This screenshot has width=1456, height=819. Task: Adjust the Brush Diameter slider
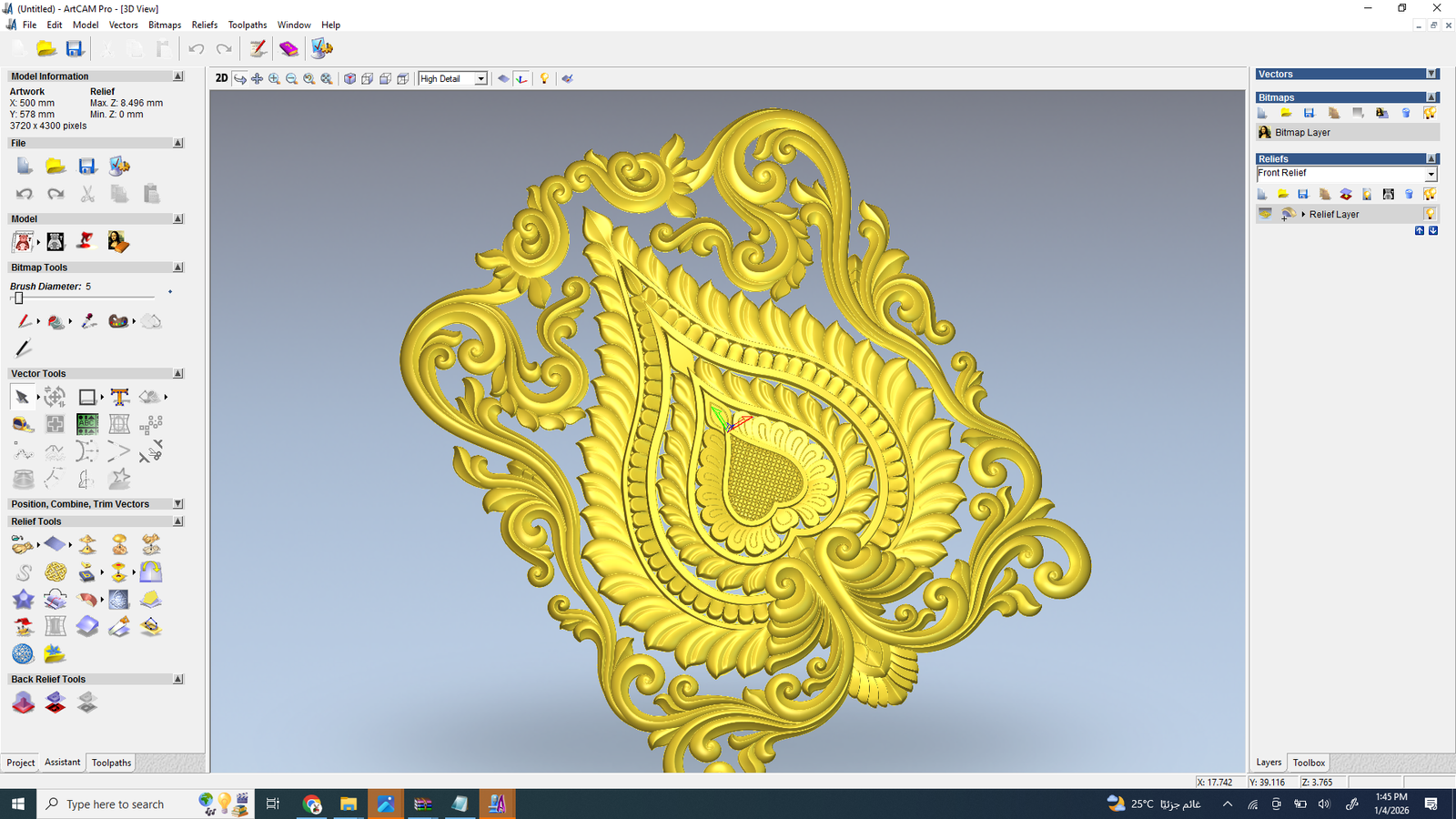19,298
